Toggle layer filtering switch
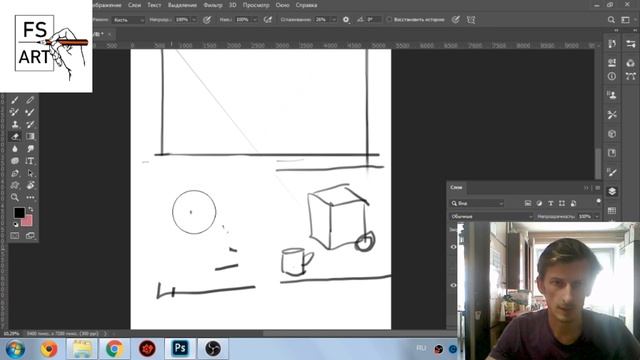 click(598, 201)
